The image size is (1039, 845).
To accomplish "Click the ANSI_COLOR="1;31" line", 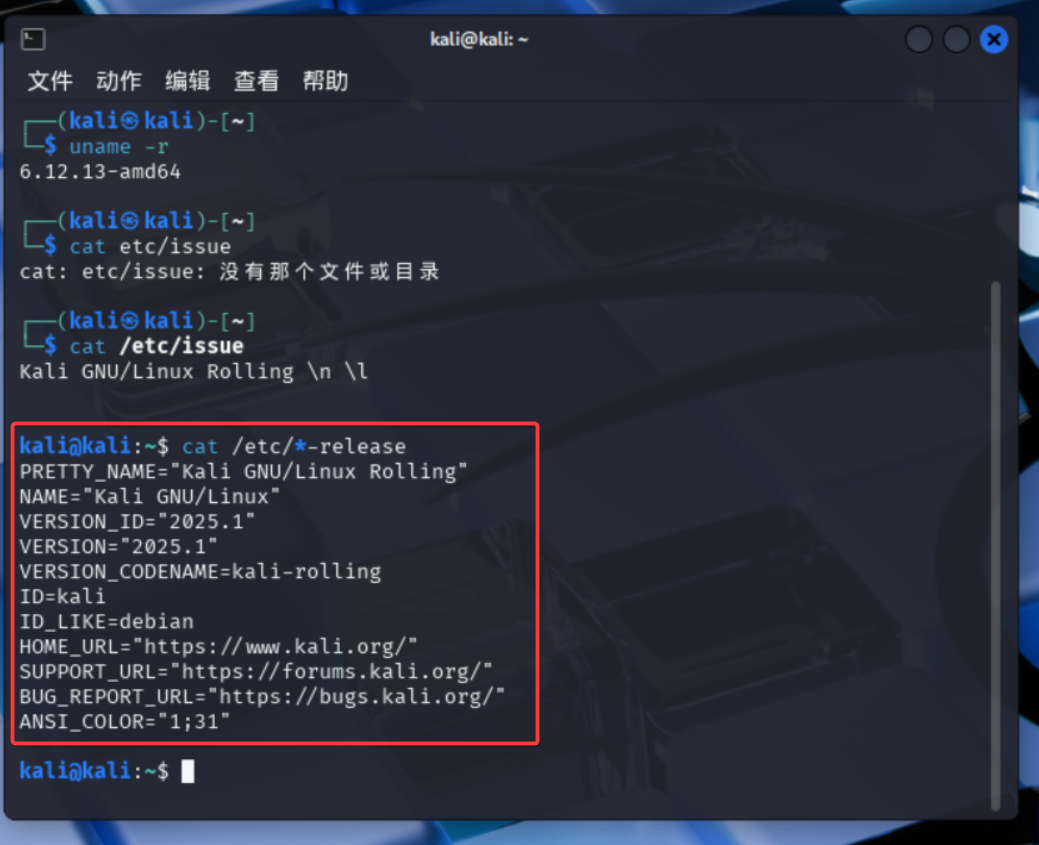I will click(125, 722).
